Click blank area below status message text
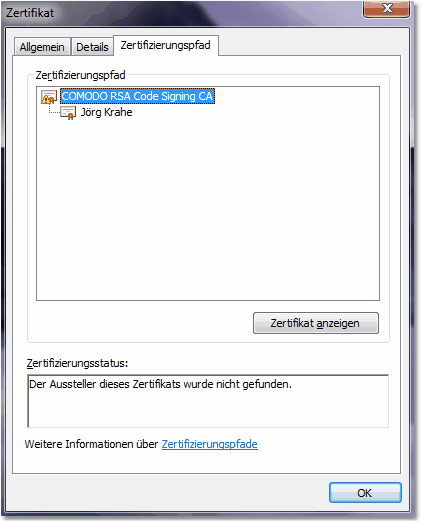Screen dimensions: 421x523 208,409
